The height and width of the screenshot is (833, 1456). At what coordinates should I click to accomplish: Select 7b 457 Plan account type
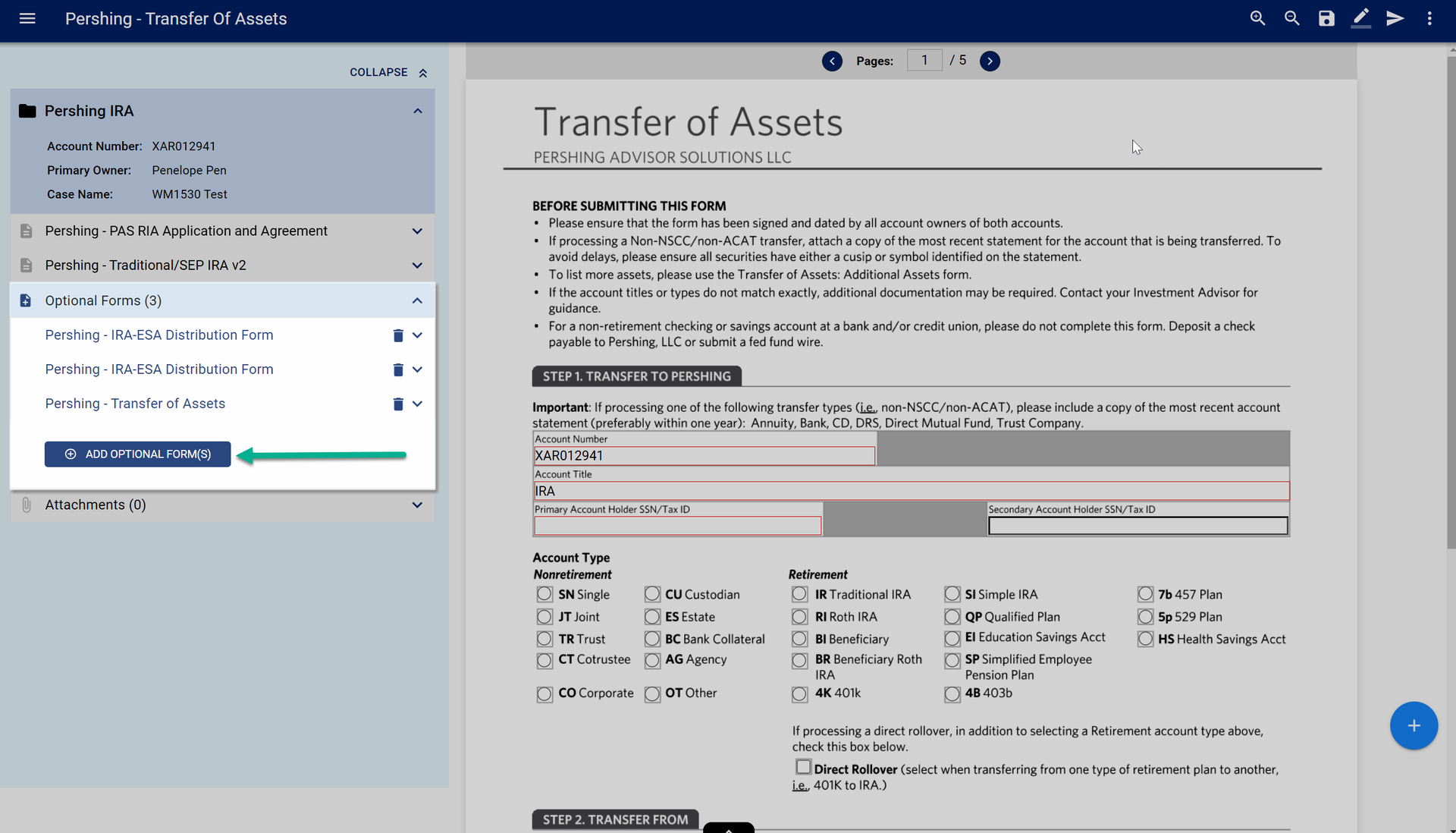(1145, 594)
